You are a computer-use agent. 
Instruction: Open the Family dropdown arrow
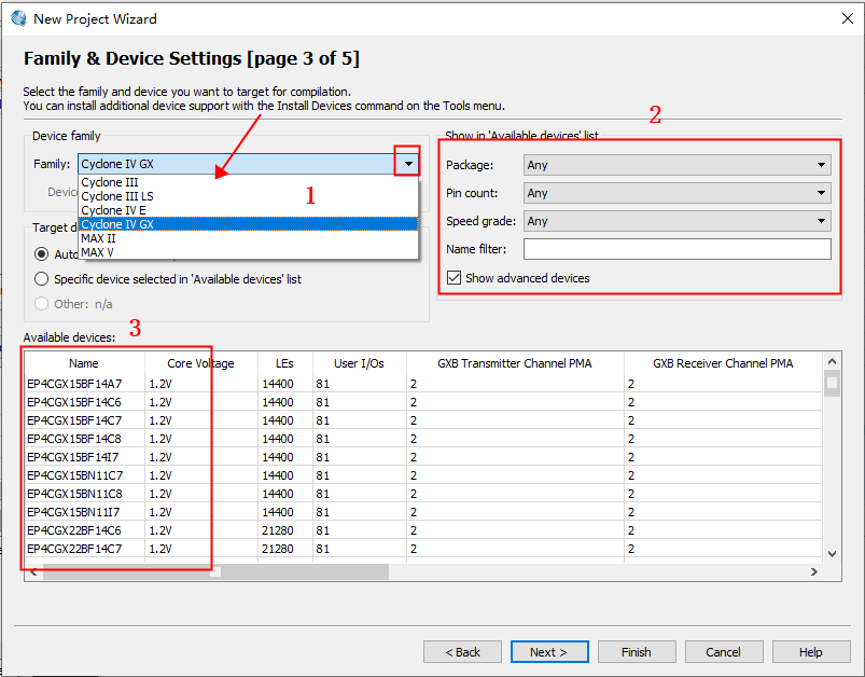(x=407, y=163)
